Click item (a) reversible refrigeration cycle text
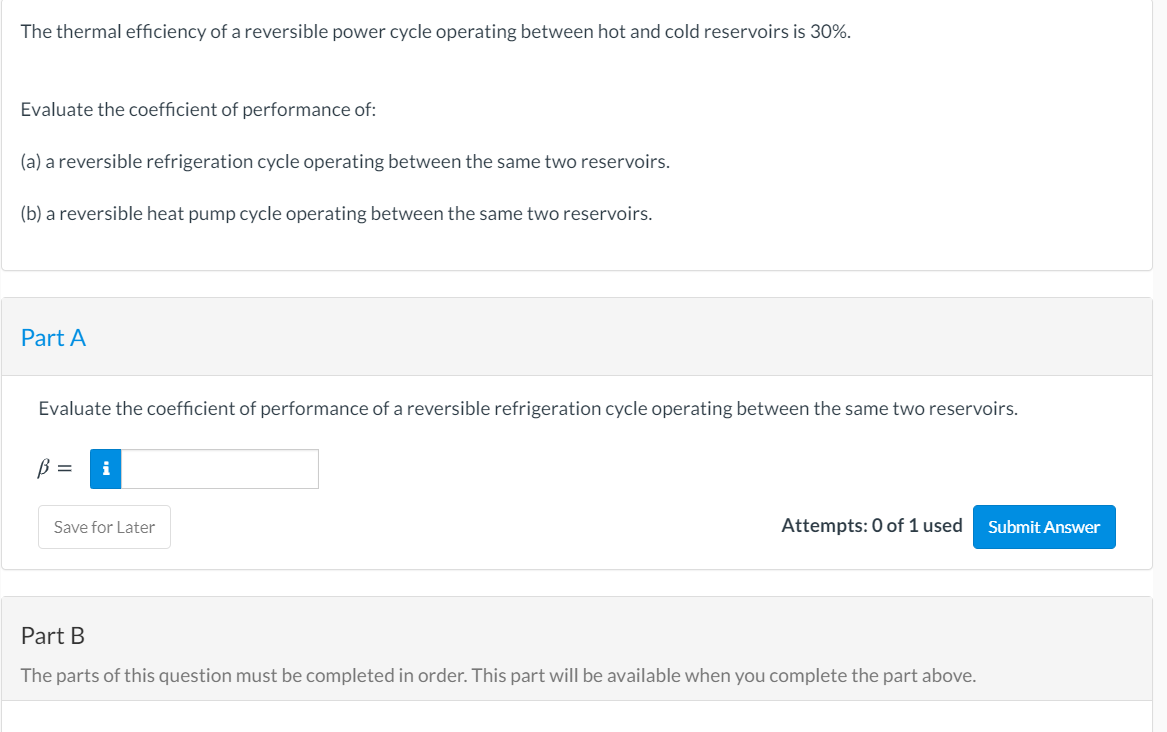1167x732 pixels. tap(345, 161)
